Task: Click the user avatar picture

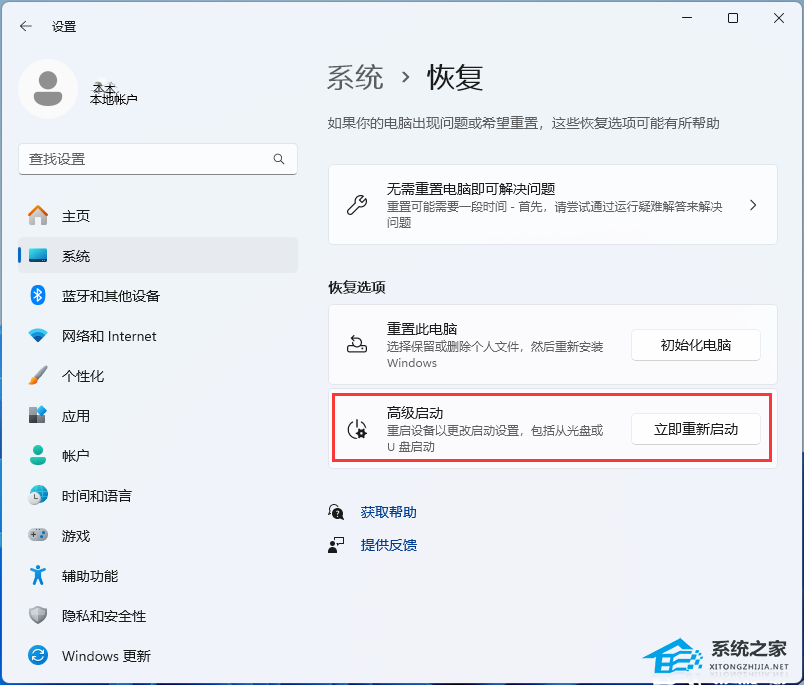Action: click(x=48, y=89)
